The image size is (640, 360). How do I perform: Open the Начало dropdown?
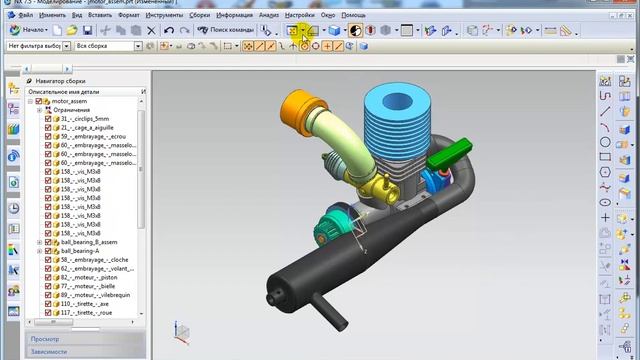pos(29,30)
